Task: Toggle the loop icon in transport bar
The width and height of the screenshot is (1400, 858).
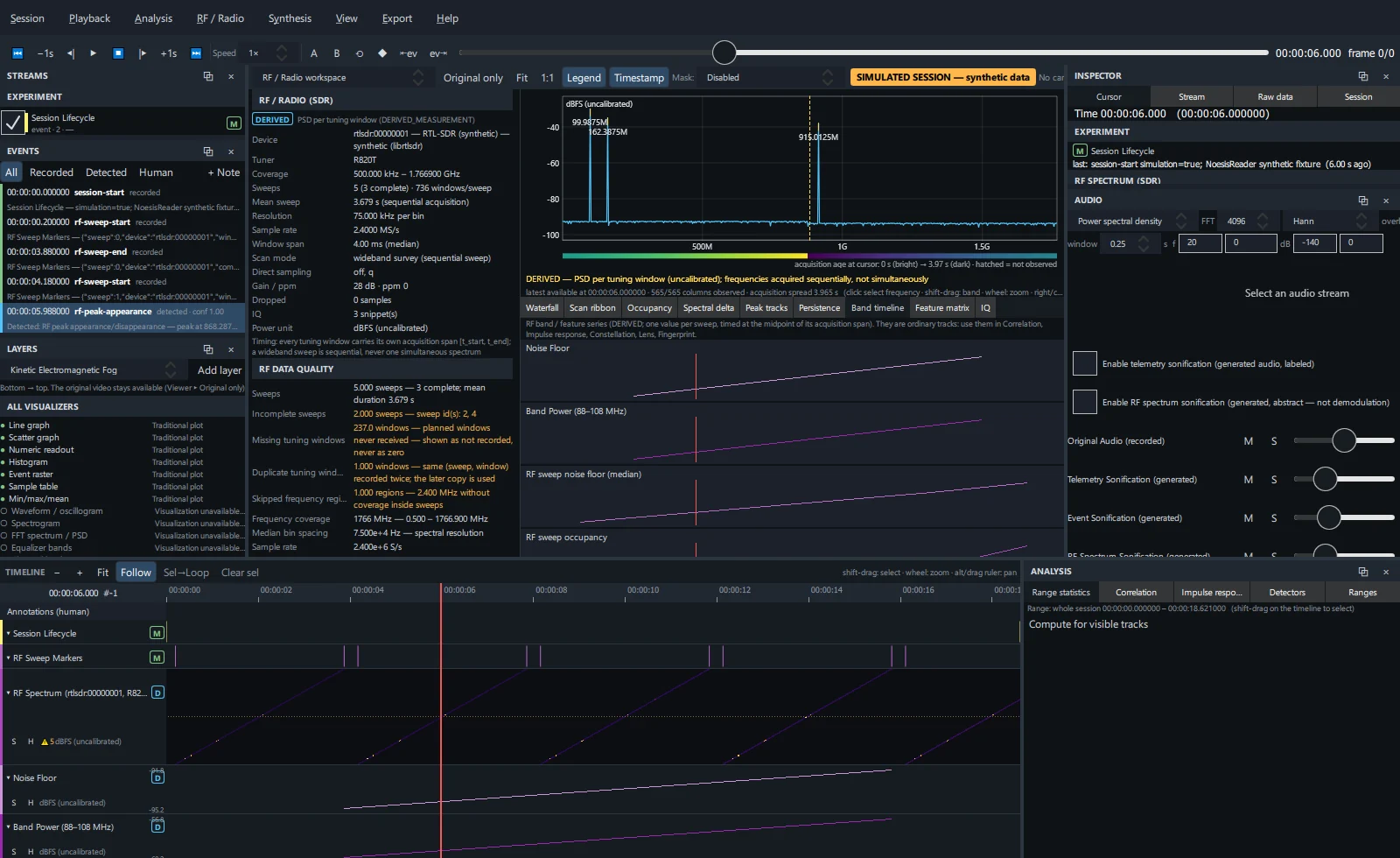Action: point(360,53)
